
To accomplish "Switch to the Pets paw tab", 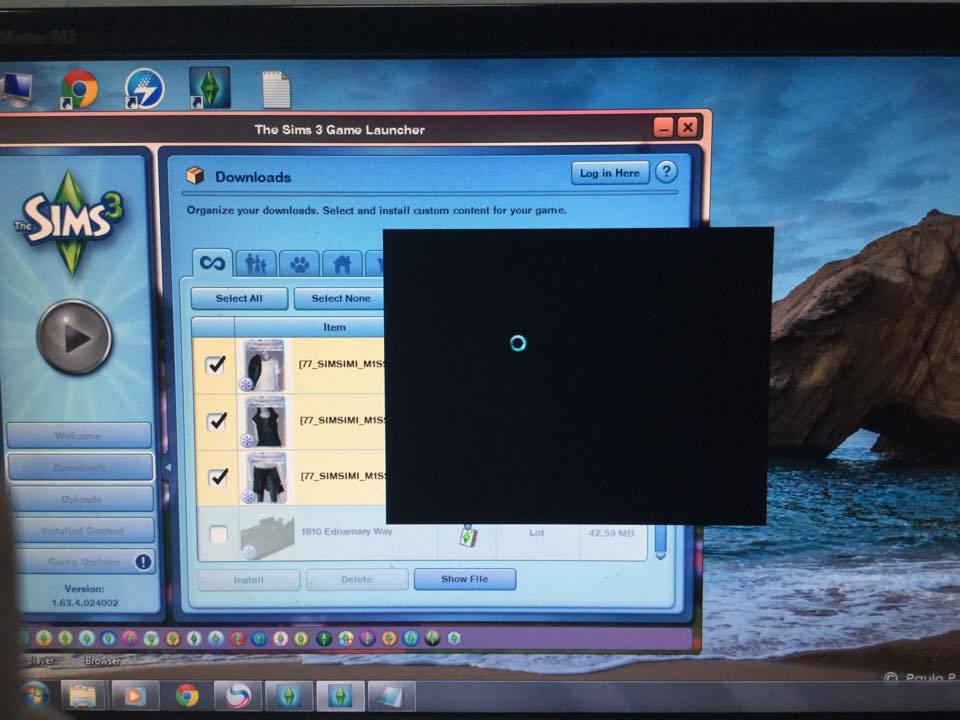I will pos(299,264).
